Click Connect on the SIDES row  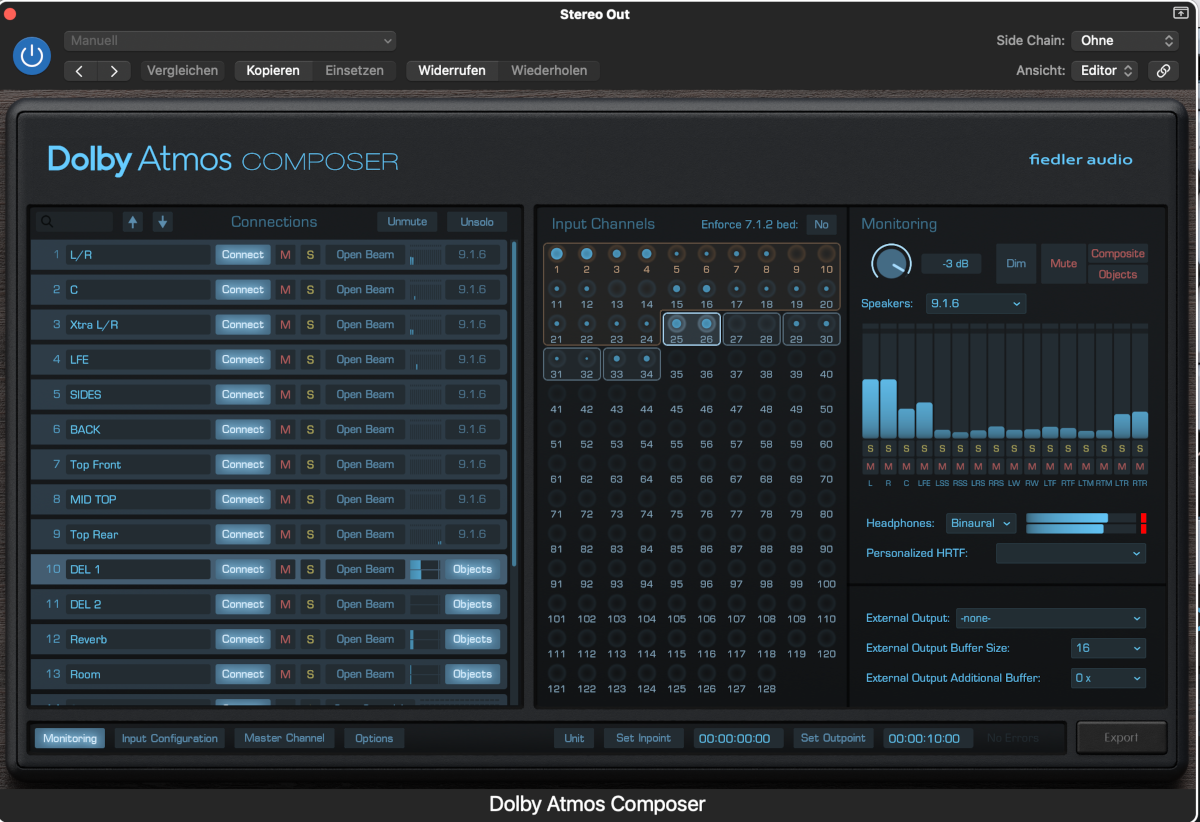[243, 395]
